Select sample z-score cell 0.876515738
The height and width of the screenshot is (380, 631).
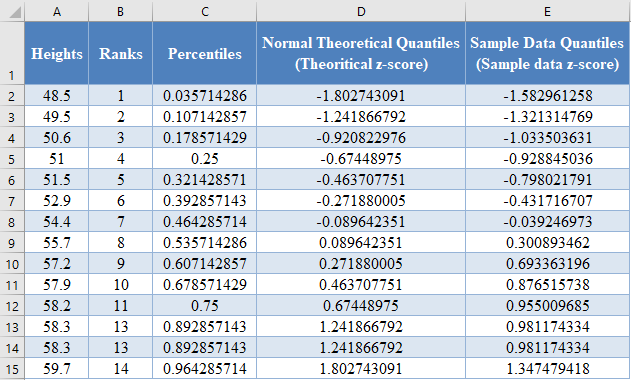click(x=547, y=285)
